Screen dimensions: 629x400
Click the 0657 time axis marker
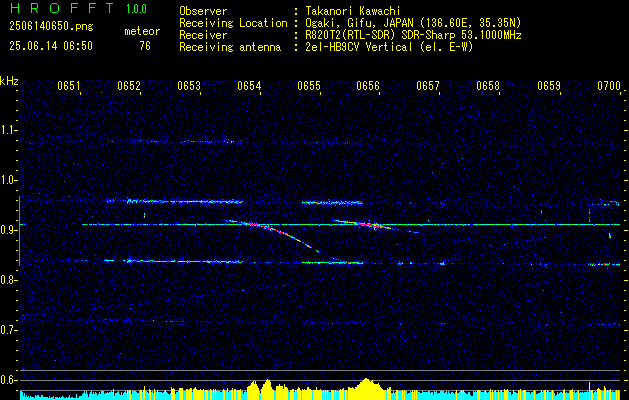pos(428,86)
